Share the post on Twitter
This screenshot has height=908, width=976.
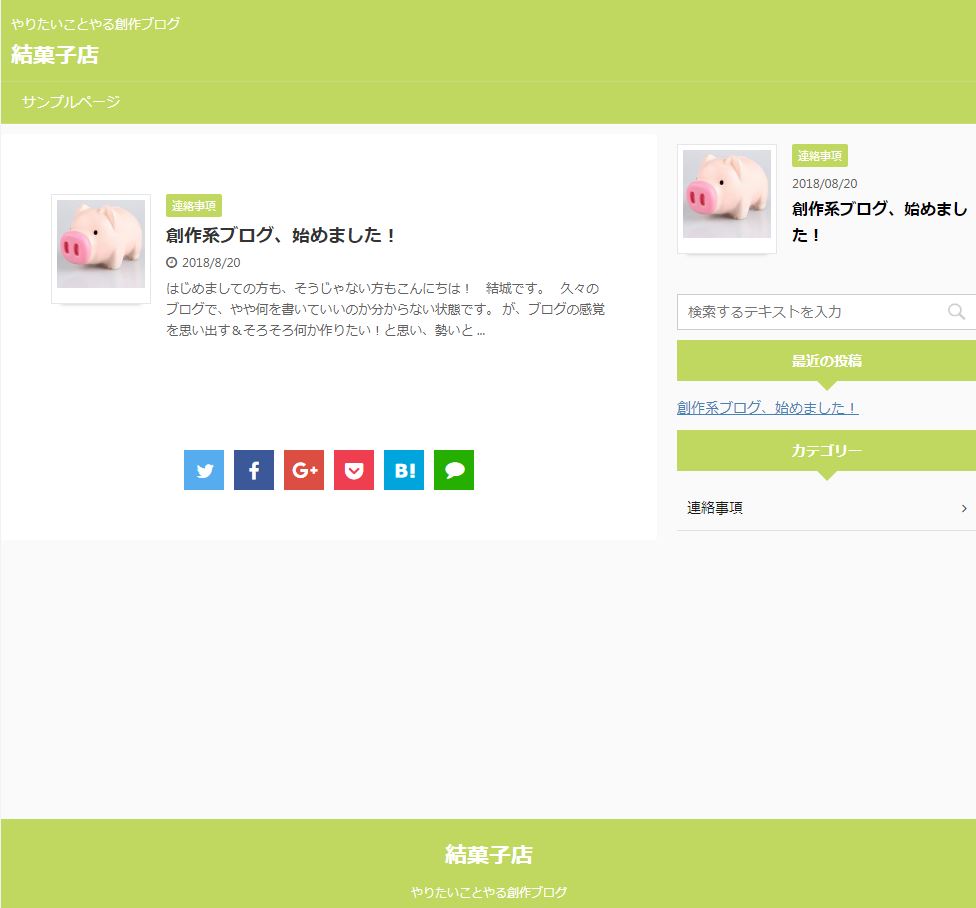point(204,470)
